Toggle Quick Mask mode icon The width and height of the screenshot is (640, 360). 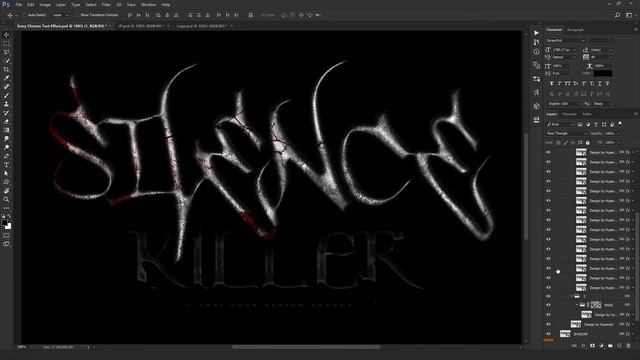[7, 235]
